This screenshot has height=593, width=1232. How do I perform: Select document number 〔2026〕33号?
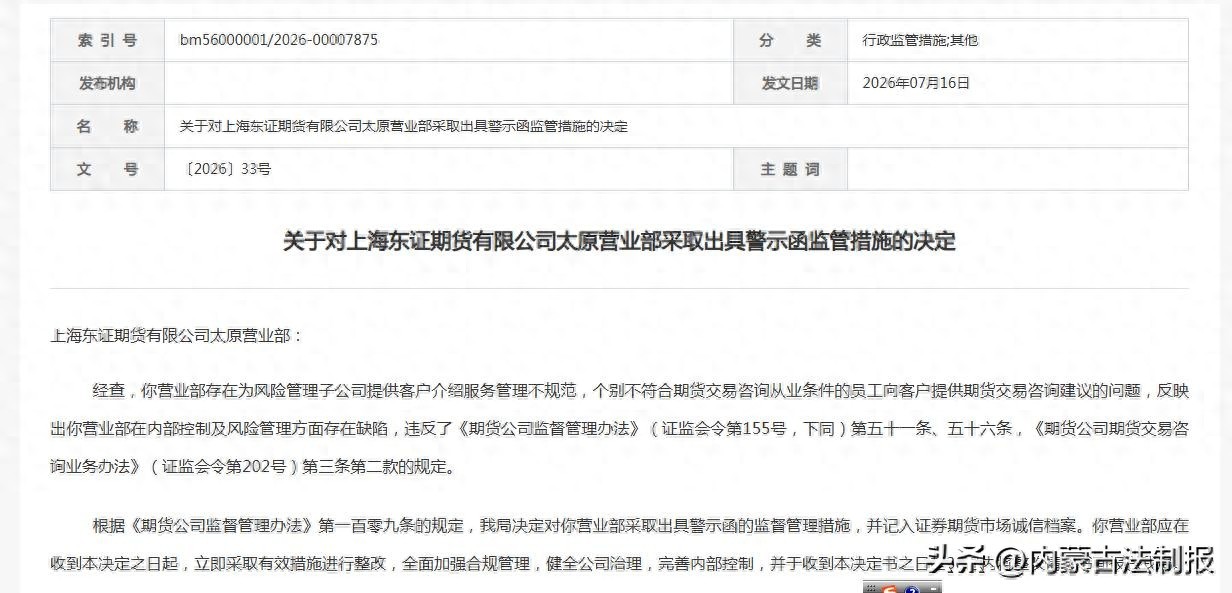[226, 169]
